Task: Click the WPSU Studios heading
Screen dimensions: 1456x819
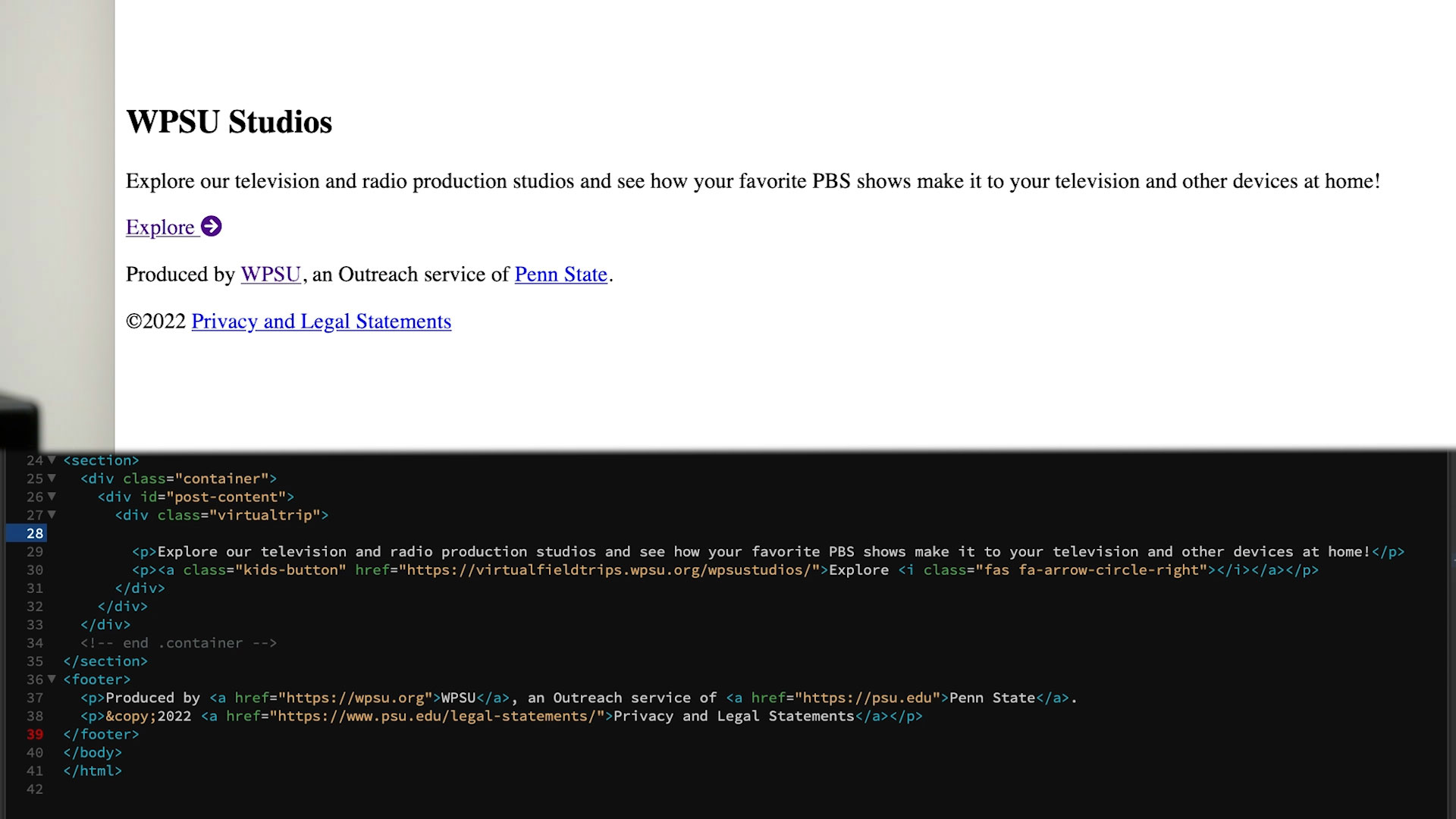Action: [229, 122]
